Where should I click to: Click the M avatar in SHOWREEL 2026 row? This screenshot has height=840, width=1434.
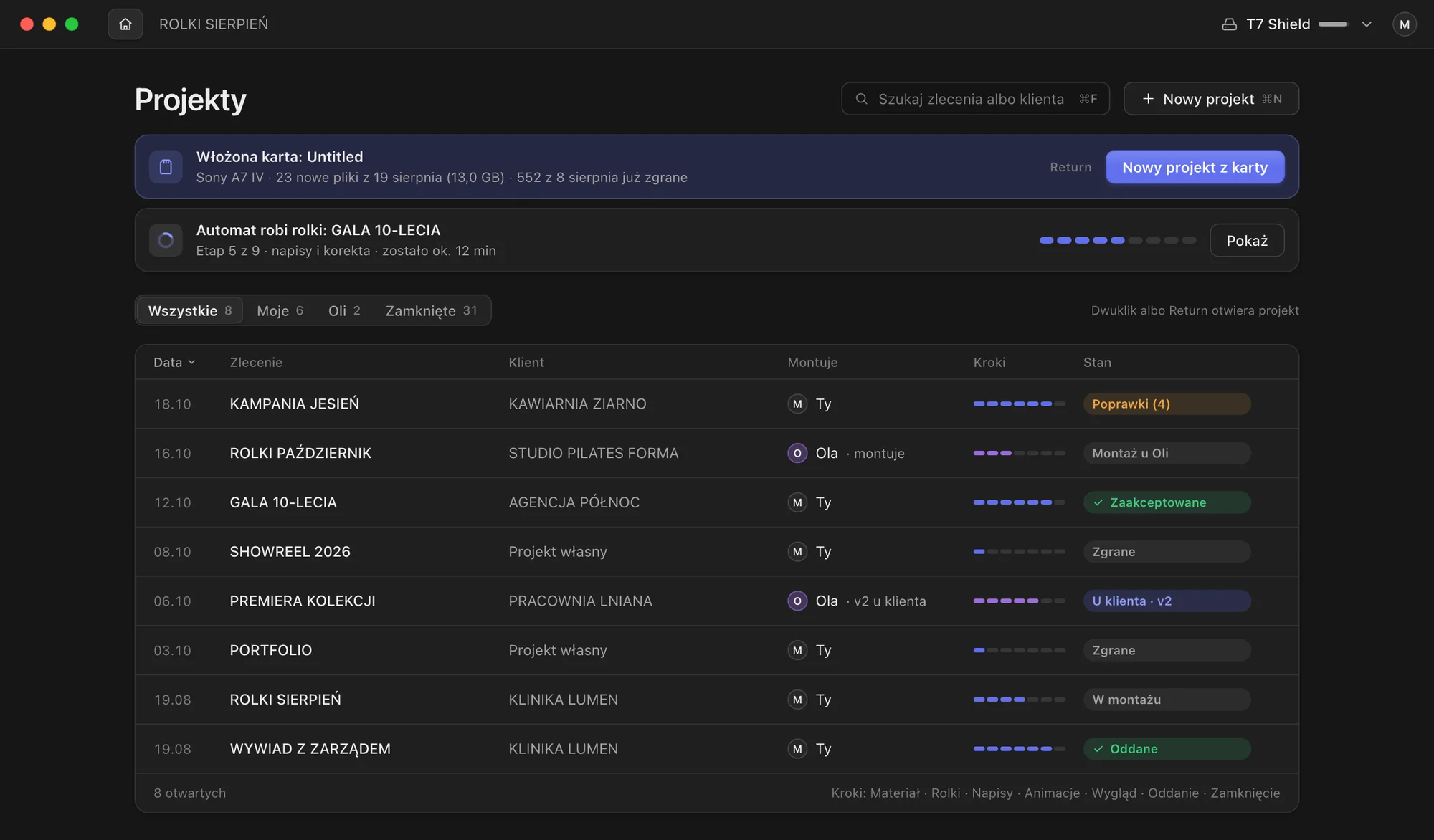797,552
